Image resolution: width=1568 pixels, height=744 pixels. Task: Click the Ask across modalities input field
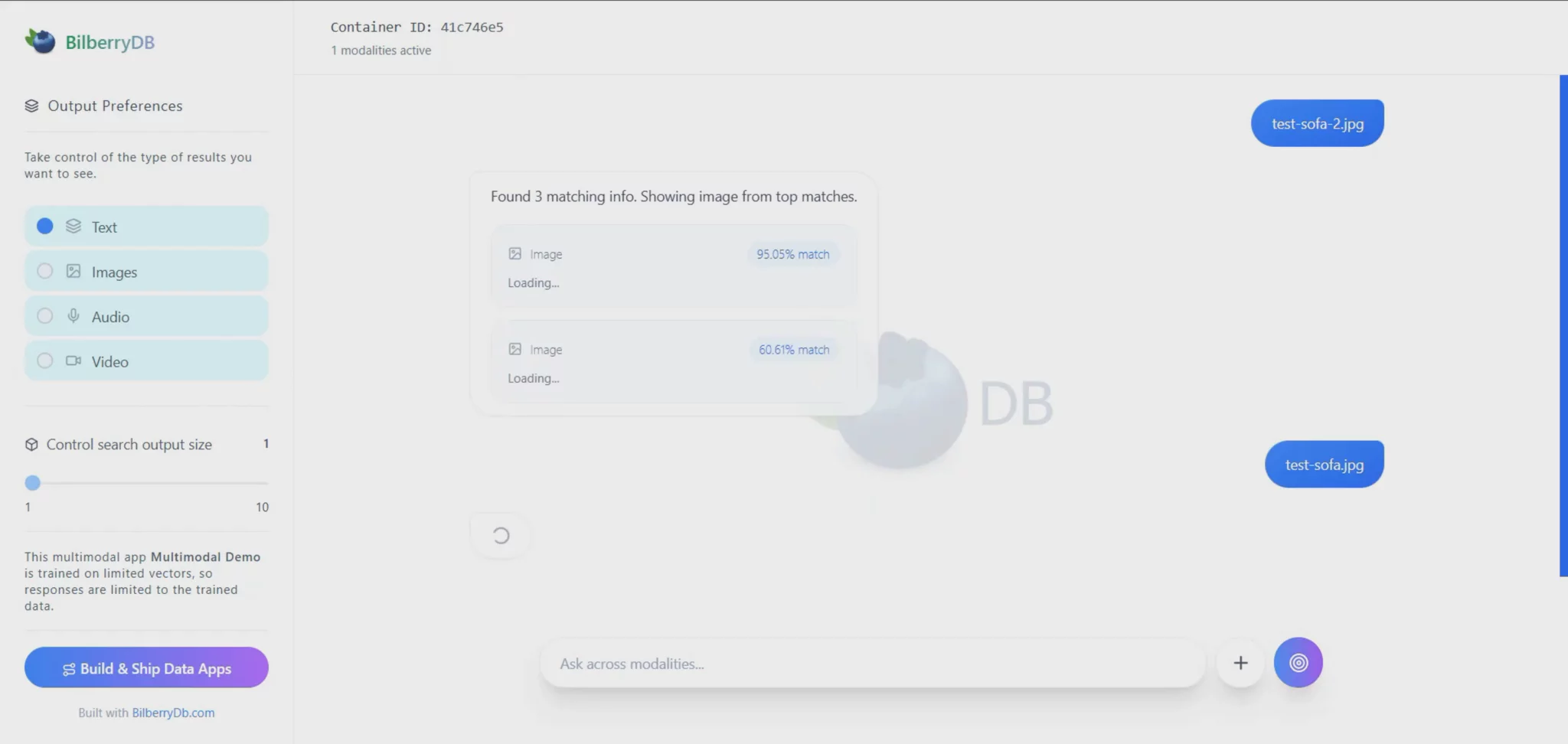point(873,664)
